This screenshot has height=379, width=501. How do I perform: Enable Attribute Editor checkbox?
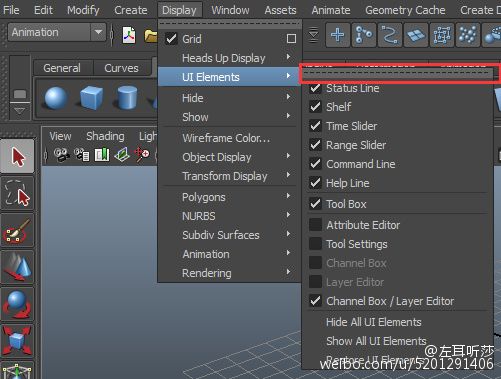pyautogui.click(x=315, y=225)
